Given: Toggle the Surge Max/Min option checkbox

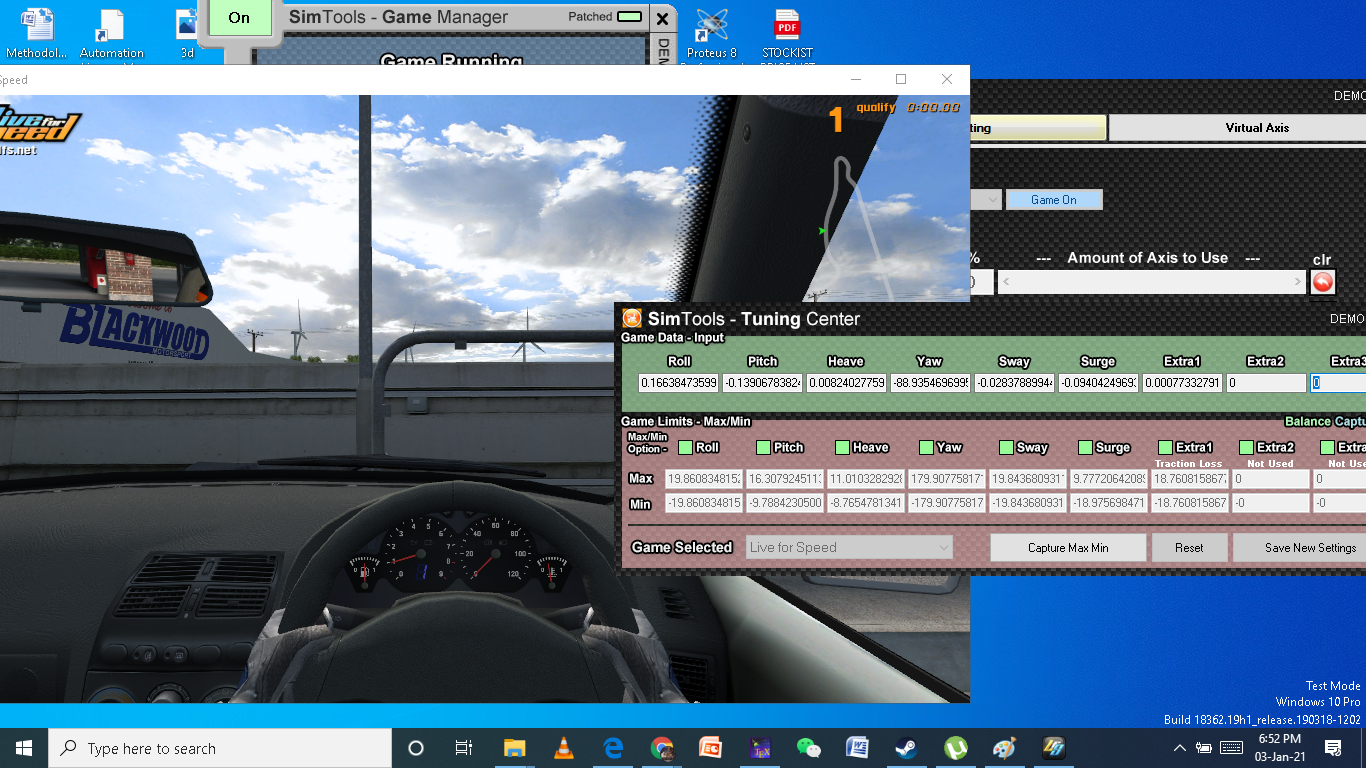Looking at the screenshot, I should point(1086,447).
